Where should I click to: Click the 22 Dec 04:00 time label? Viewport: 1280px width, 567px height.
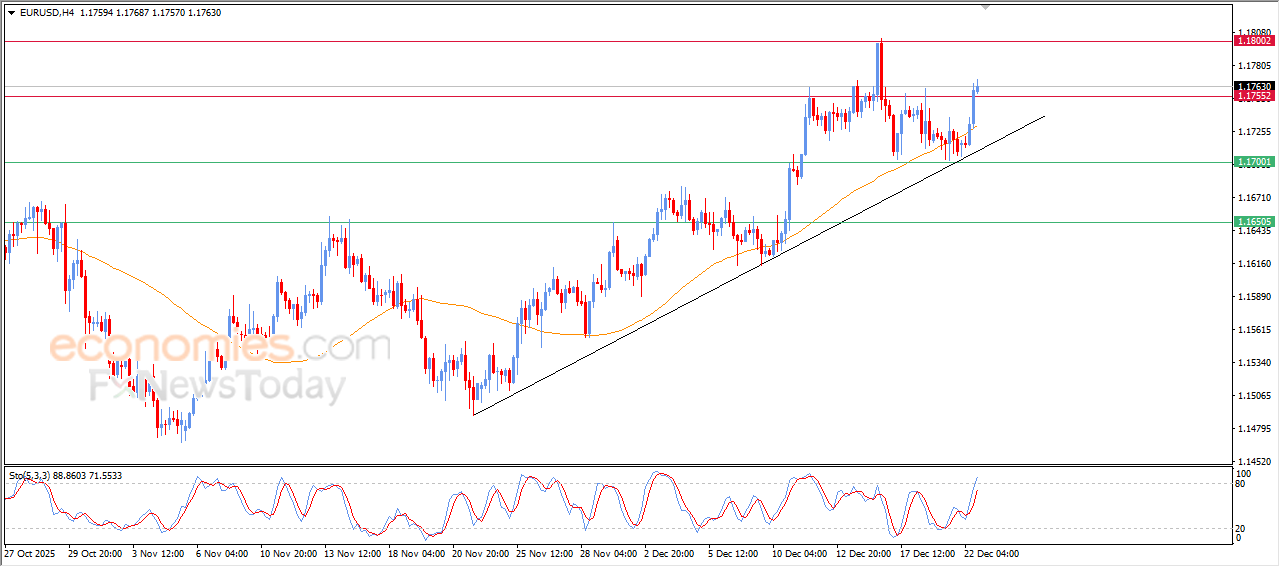990,552
